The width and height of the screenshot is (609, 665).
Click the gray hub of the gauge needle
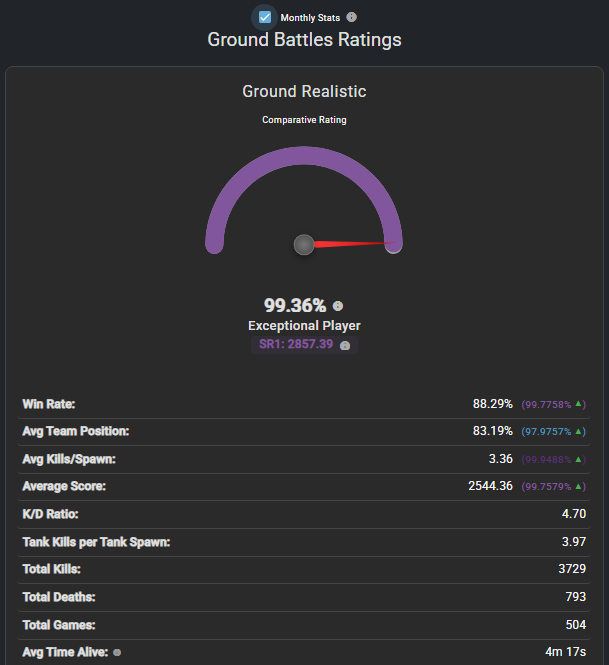click(x=304, y=244)
